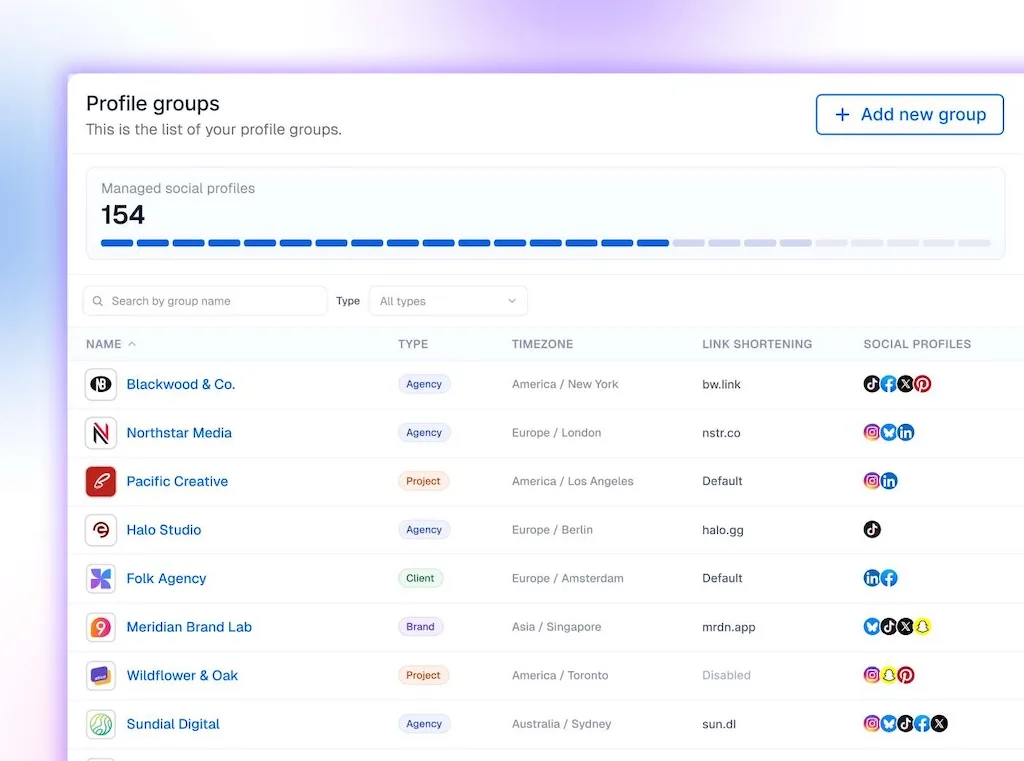Click Wildflower & Oak Instagram profile icon
This screenshot has width=1024, height=761.
coord(872,675)
